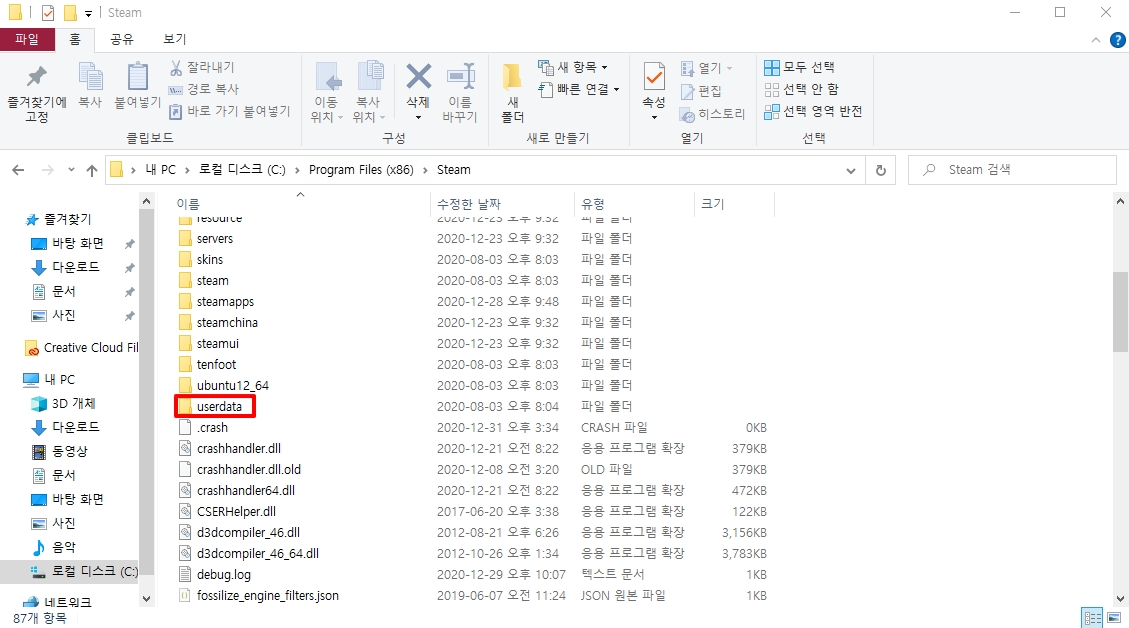Click Rename (이름 바꾸기) icon
Viewport: 1129px width, 628px height.
(460, 76)
